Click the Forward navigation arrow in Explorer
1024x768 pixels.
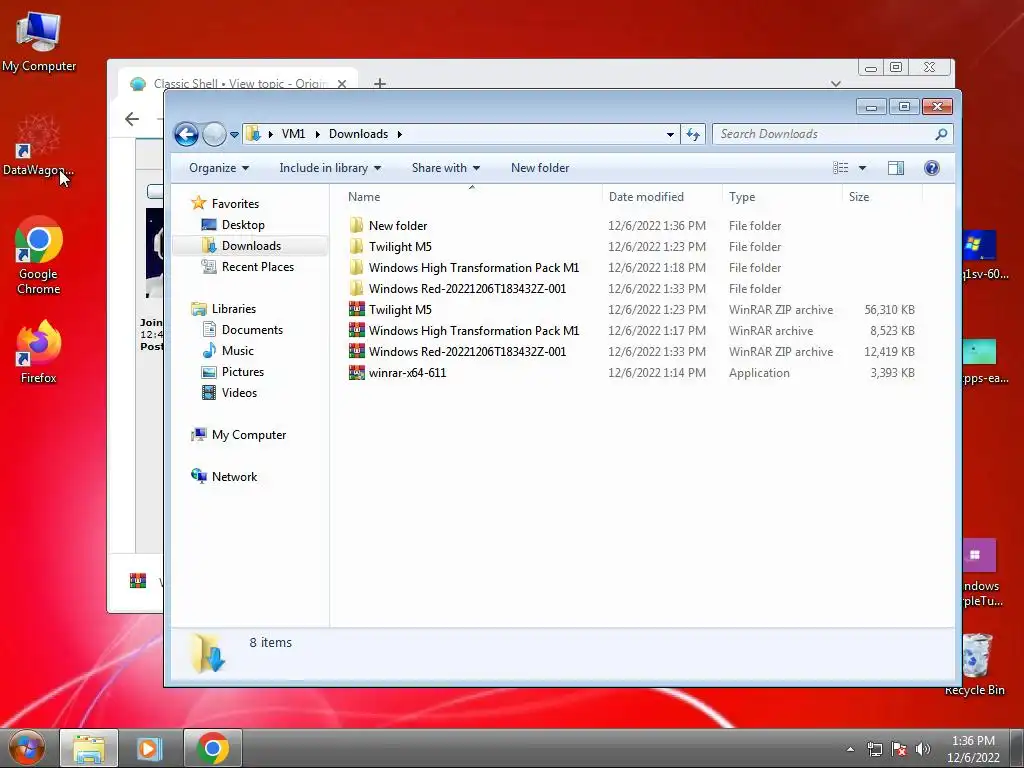click(214, 135)
